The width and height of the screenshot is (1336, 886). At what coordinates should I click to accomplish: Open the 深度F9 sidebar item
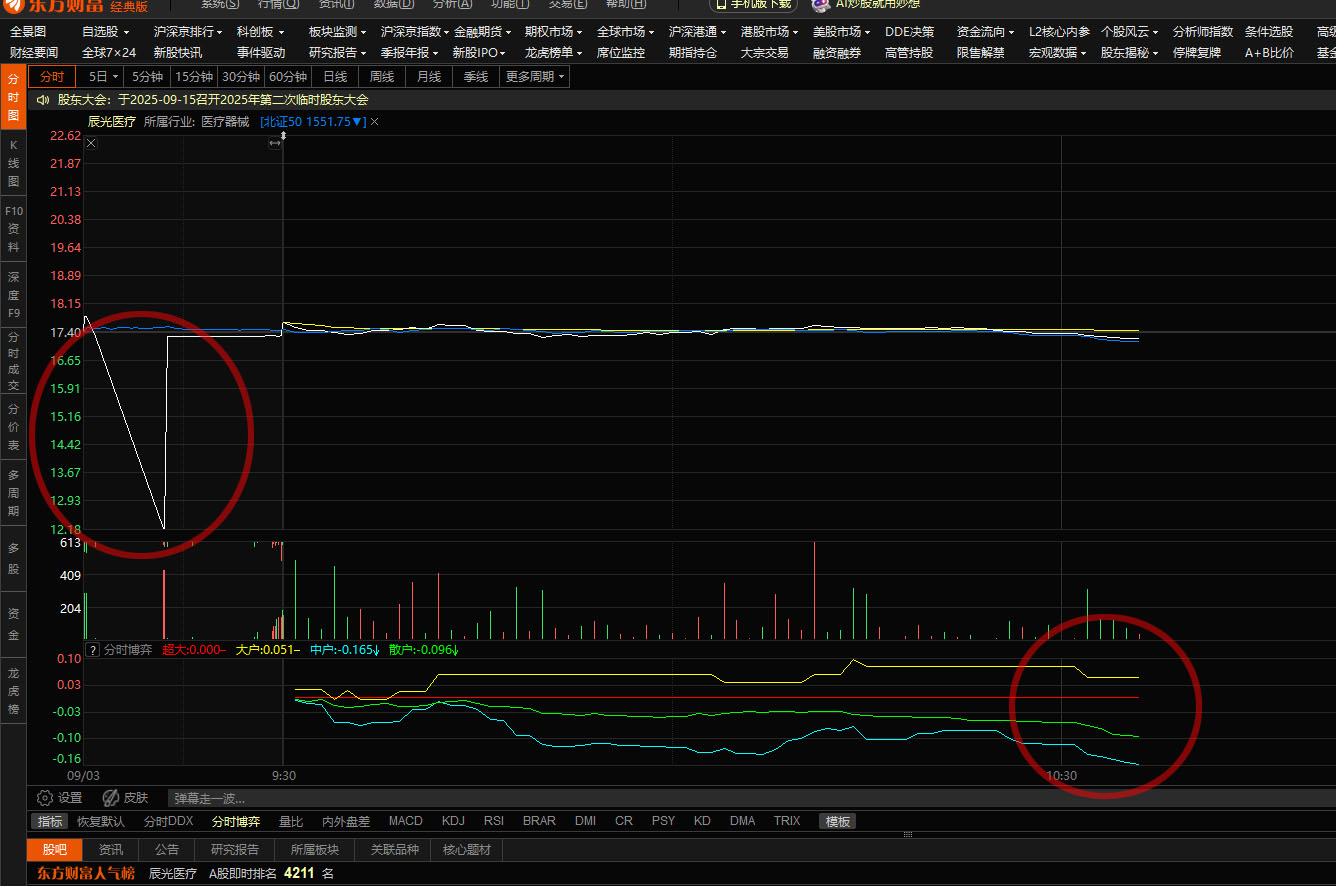pyautogui.click(x=13, y=295)
